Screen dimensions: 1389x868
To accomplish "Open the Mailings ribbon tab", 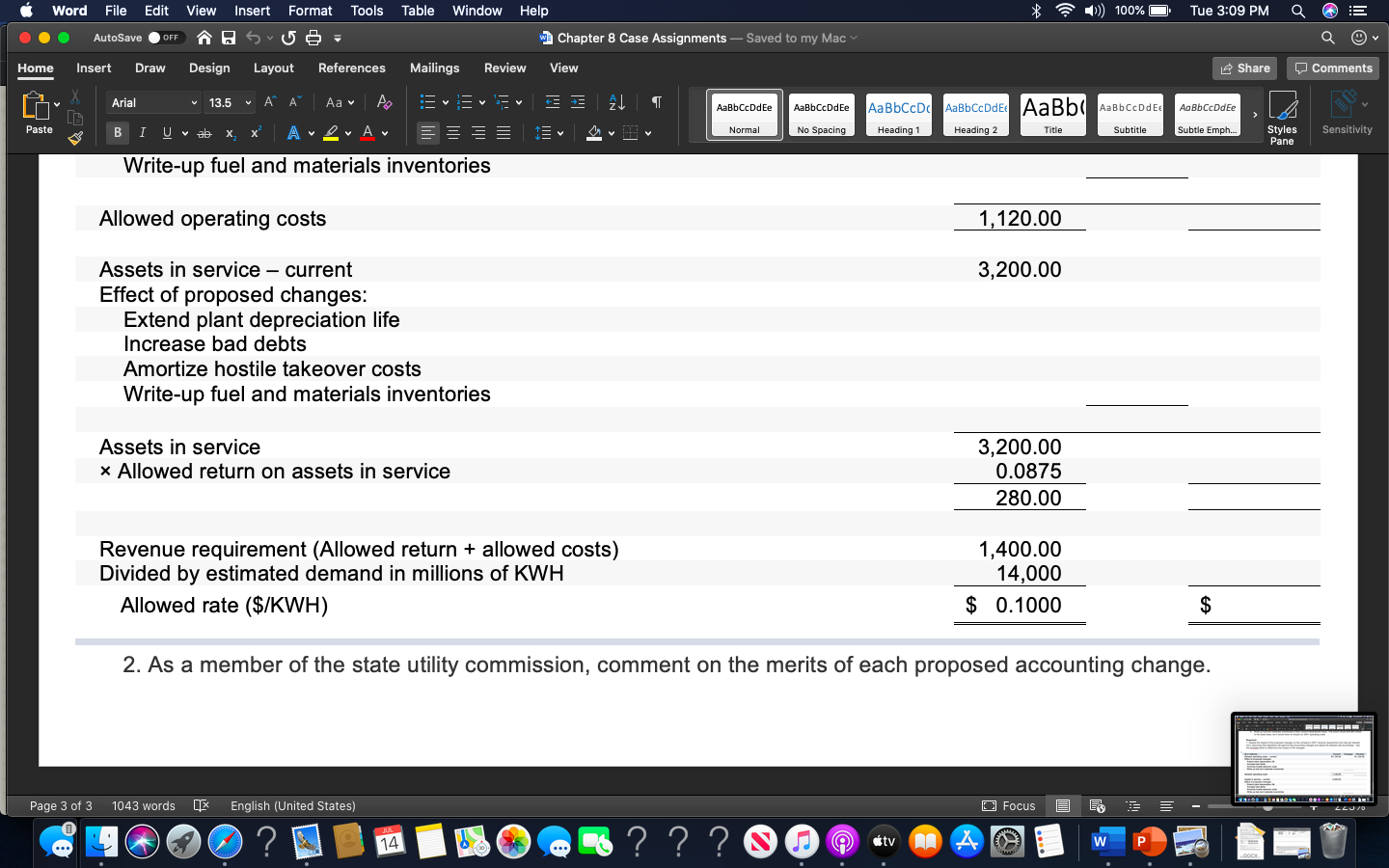I will pos(435,68).
